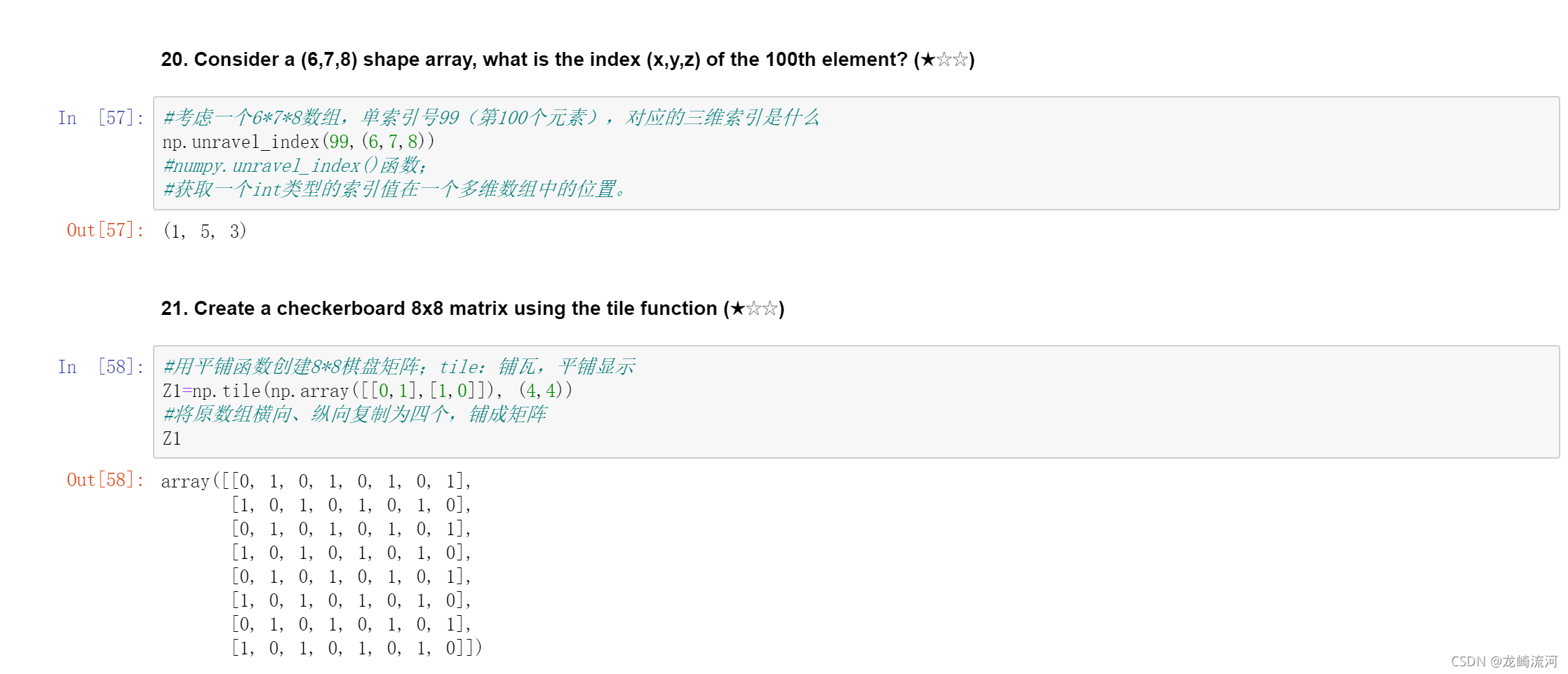Click the In [58] prompt label
Viewport: 1568px width, 674px height.
(101, 367)
